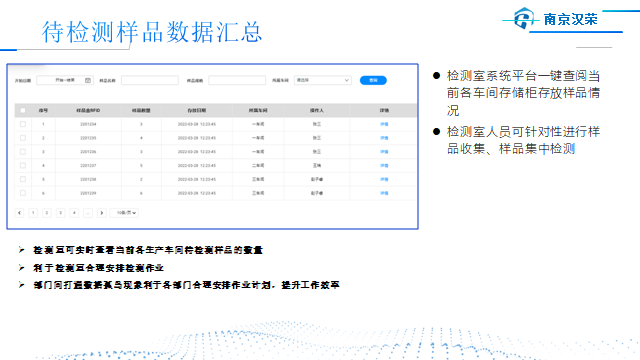Open details link for first row

coord(384,124)
